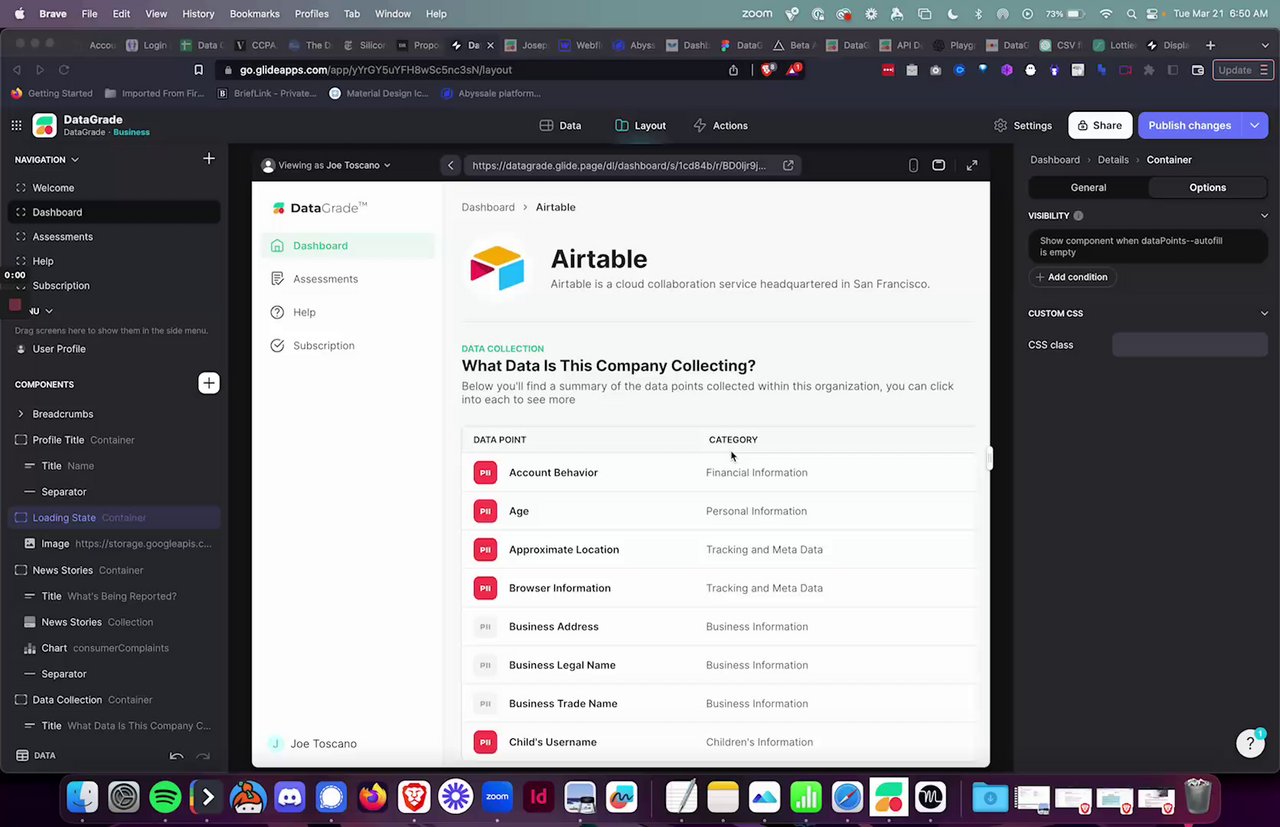Open app Settings

click(x=1023, y=125)
